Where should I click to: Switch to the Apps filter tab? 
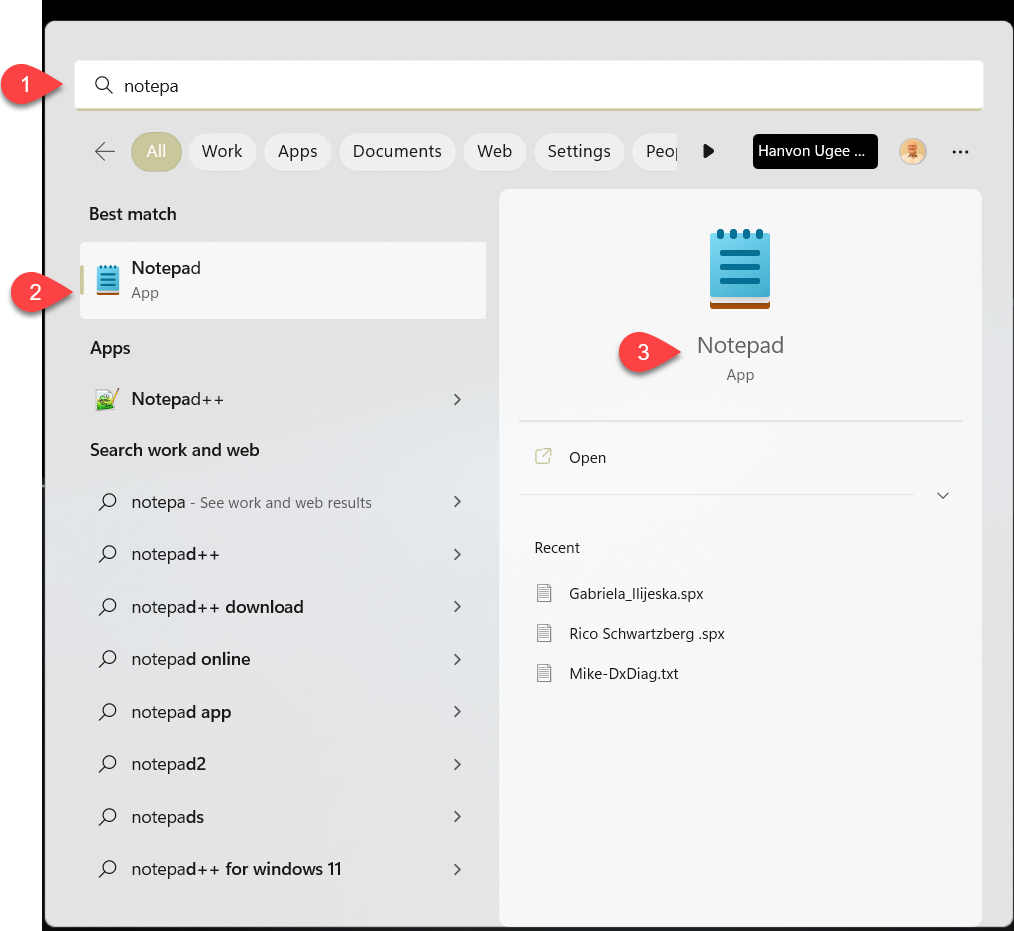coord(297,151)
